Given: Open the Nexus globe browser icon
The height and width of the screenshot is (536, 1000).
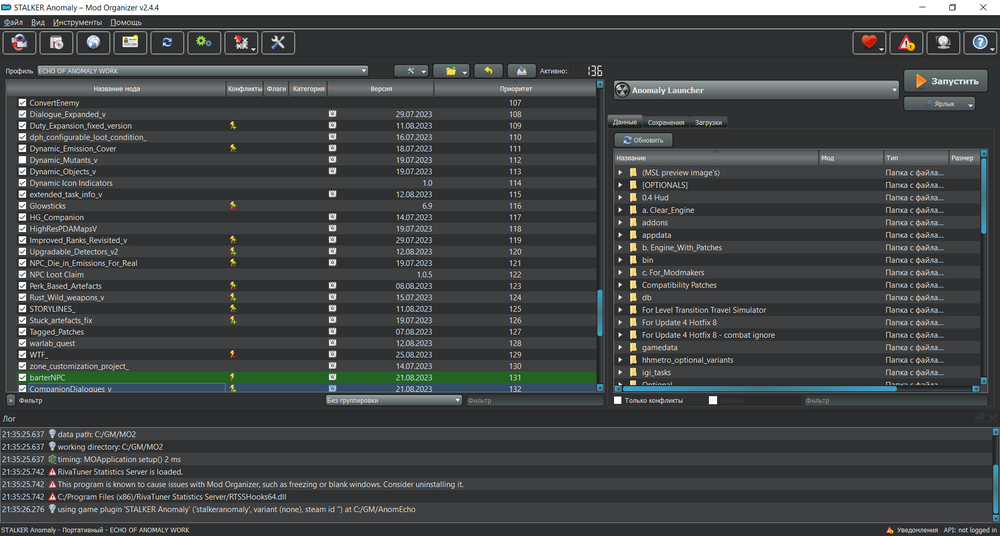Looking at the screenshot, I should point(94,42).
